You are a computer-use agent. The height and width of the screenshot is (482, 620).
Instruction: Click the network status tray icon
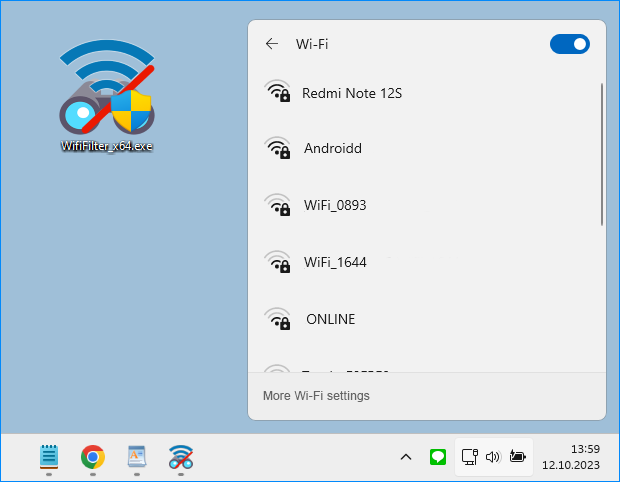click(x=469, y=457)
